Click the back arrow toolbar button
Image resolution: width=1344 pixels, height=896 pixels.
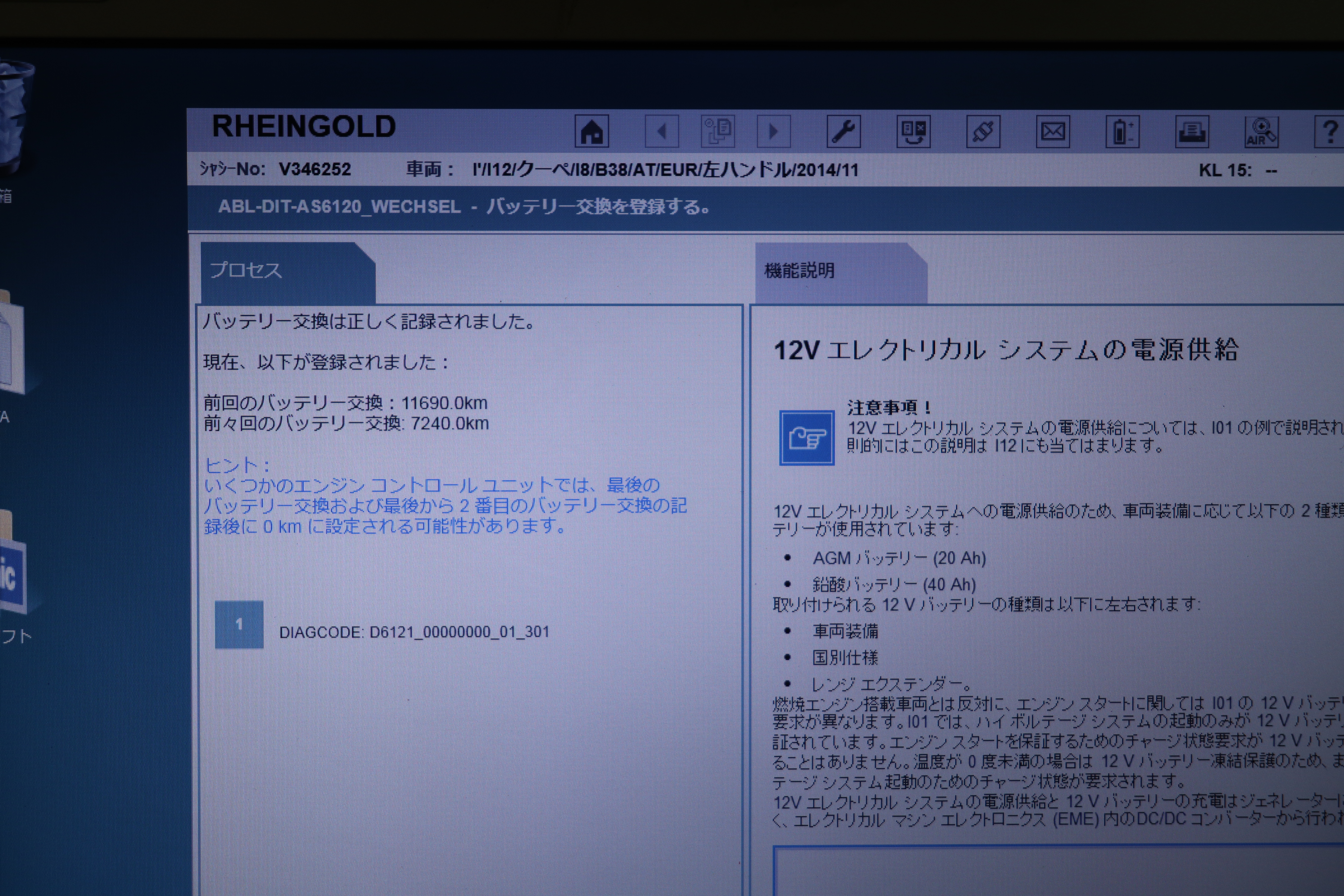coord(662,131)
